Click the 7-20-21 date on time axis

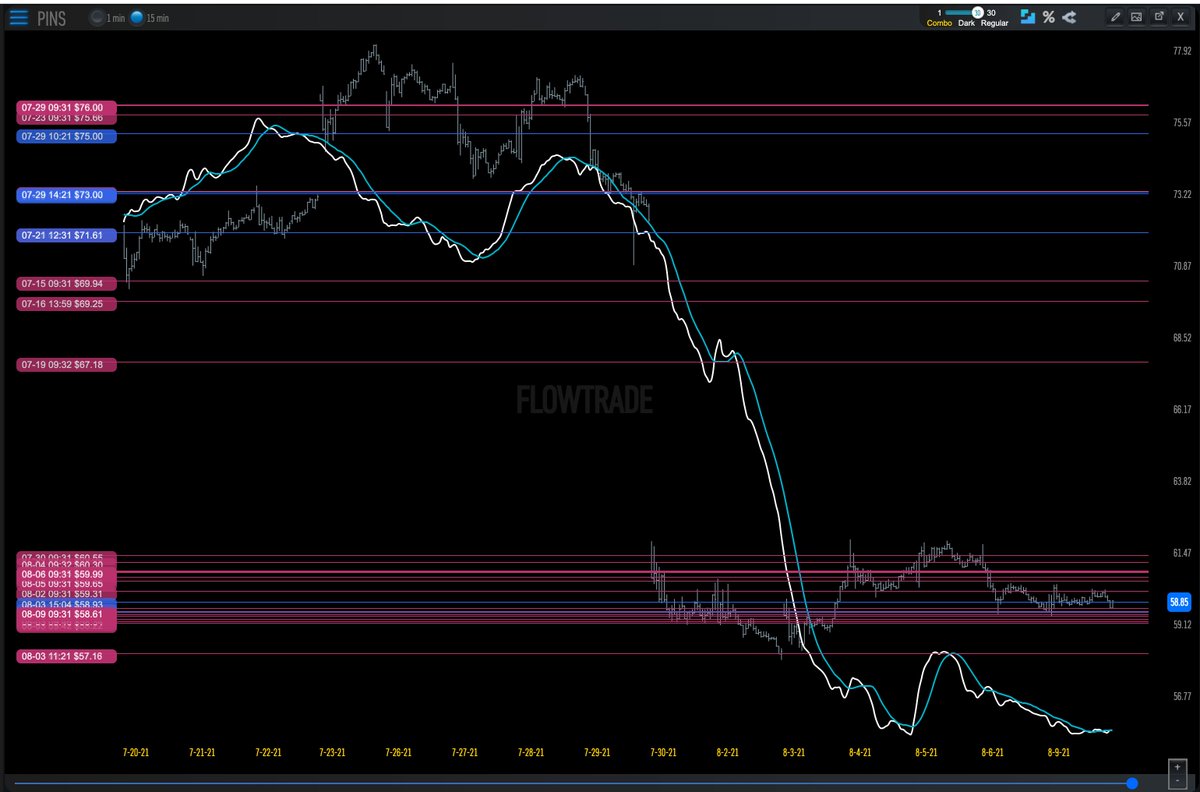136,752
